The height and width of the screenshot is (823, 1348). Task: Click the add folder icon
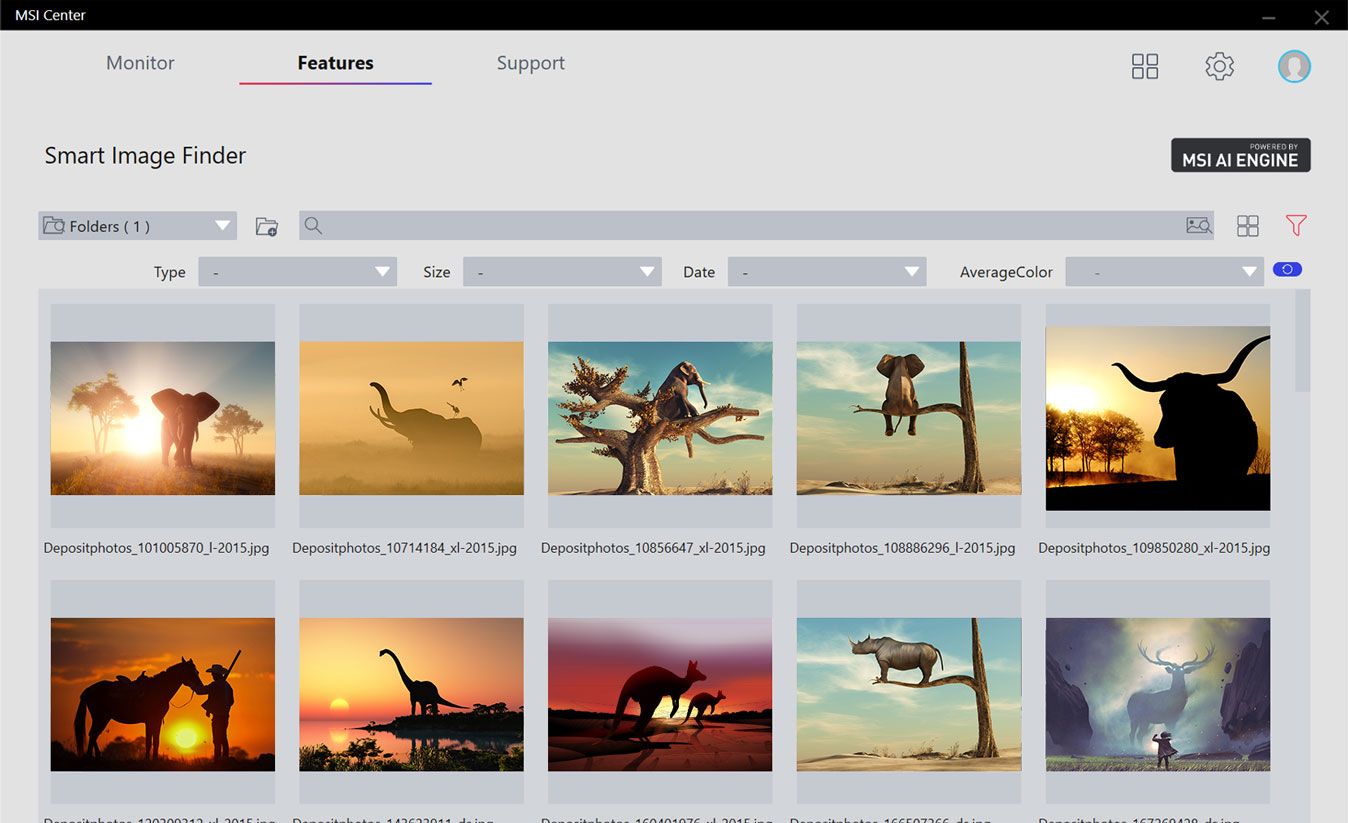(266, 226)
